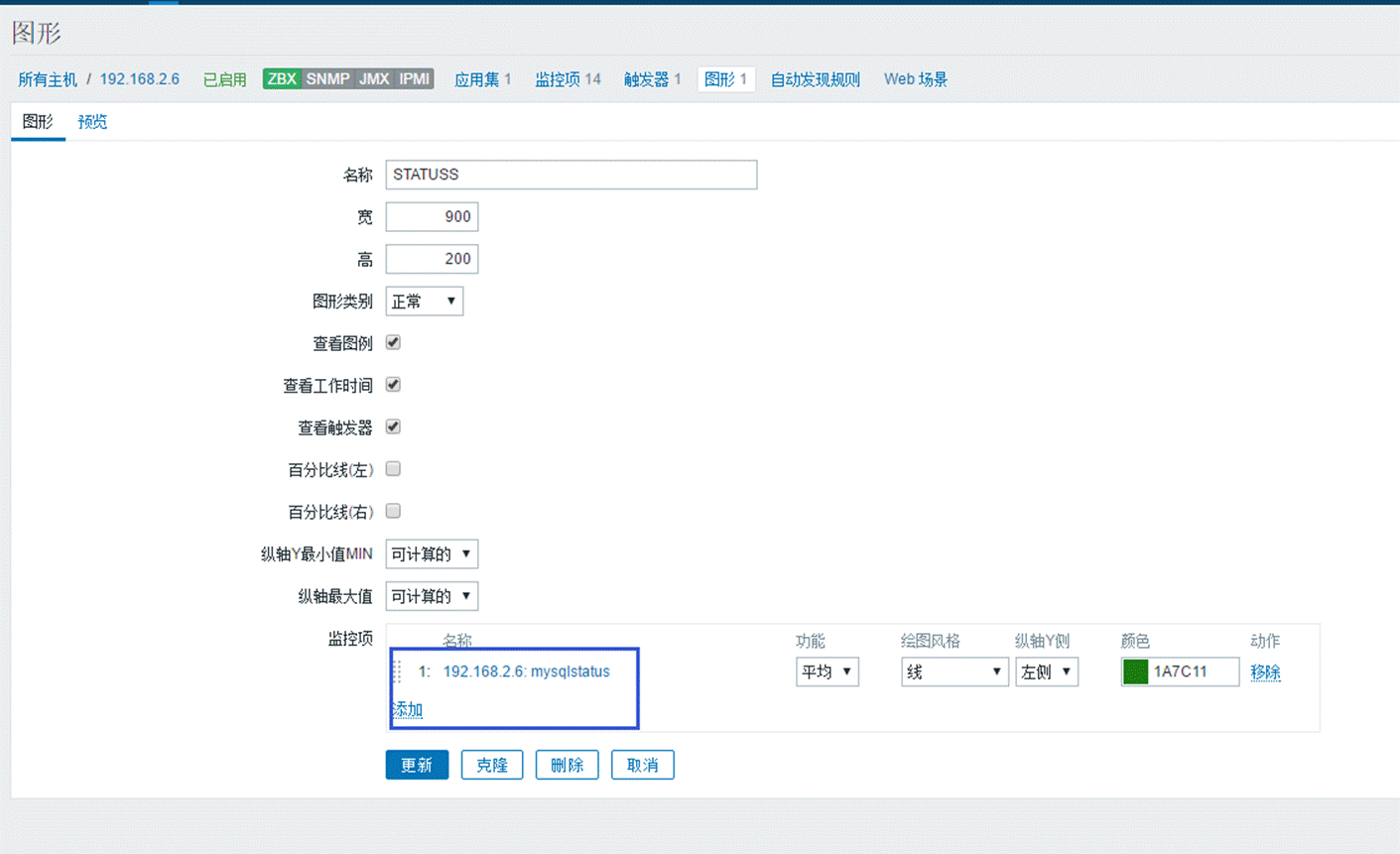Image resolution: width=1400 pixels, height=854 pixels.
Task: Click SNMP availability indicator
Action: (327, 79)
